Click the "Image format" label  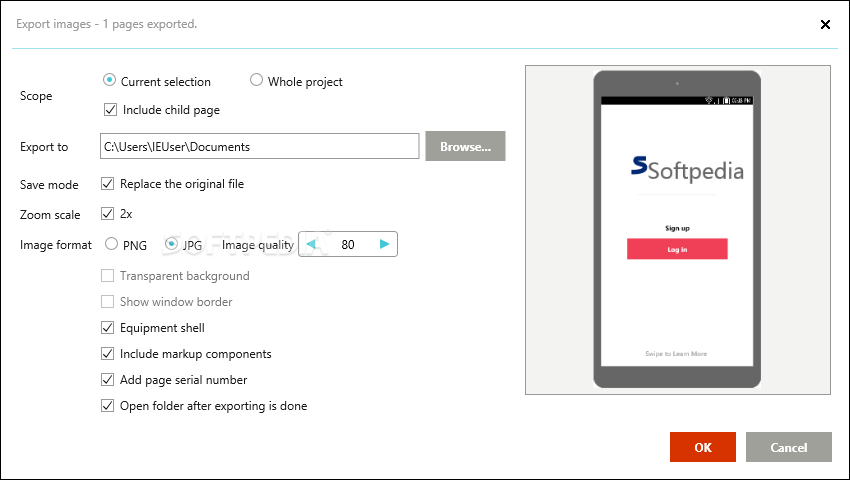[x=56, y=245]
